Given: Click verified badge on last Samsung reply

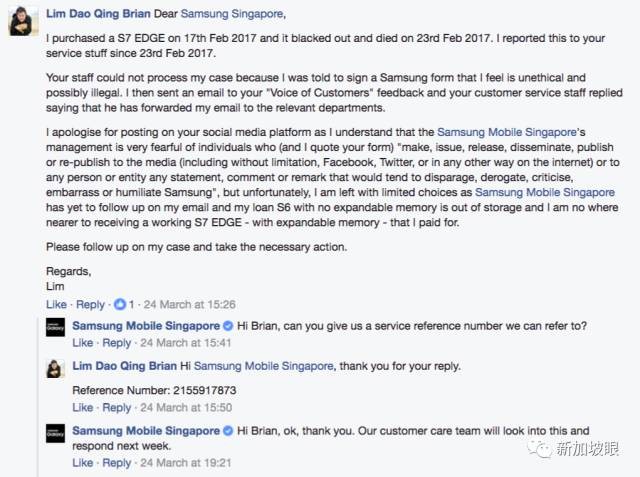Looking at the screenshot, I should tap(228, 431).
